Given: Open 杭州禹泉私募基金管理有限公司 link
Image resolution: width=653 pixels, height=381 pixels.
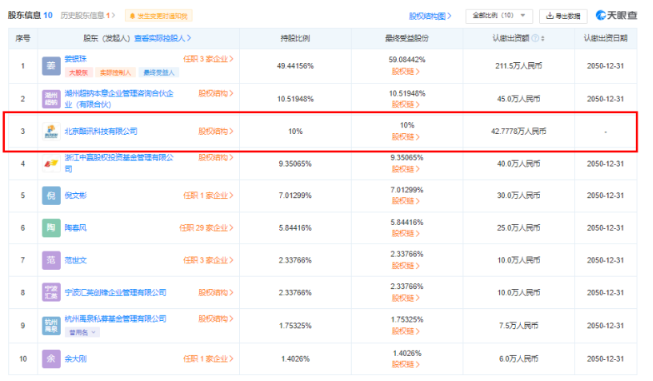Looking at the screenshot, I should click(115, 319).
